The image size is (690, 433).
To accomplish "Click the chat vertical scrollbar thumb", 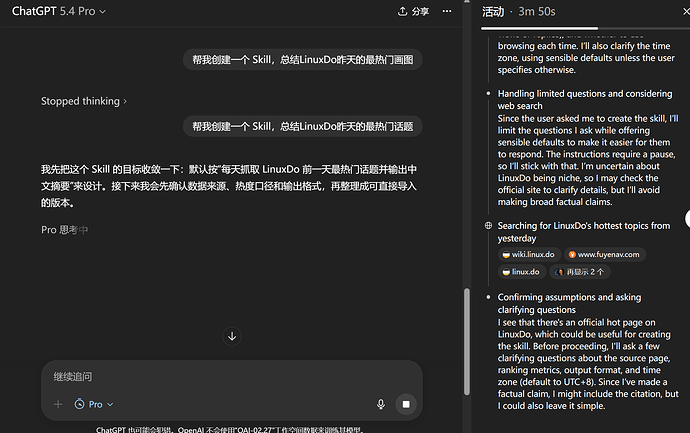I will (466, 341).
